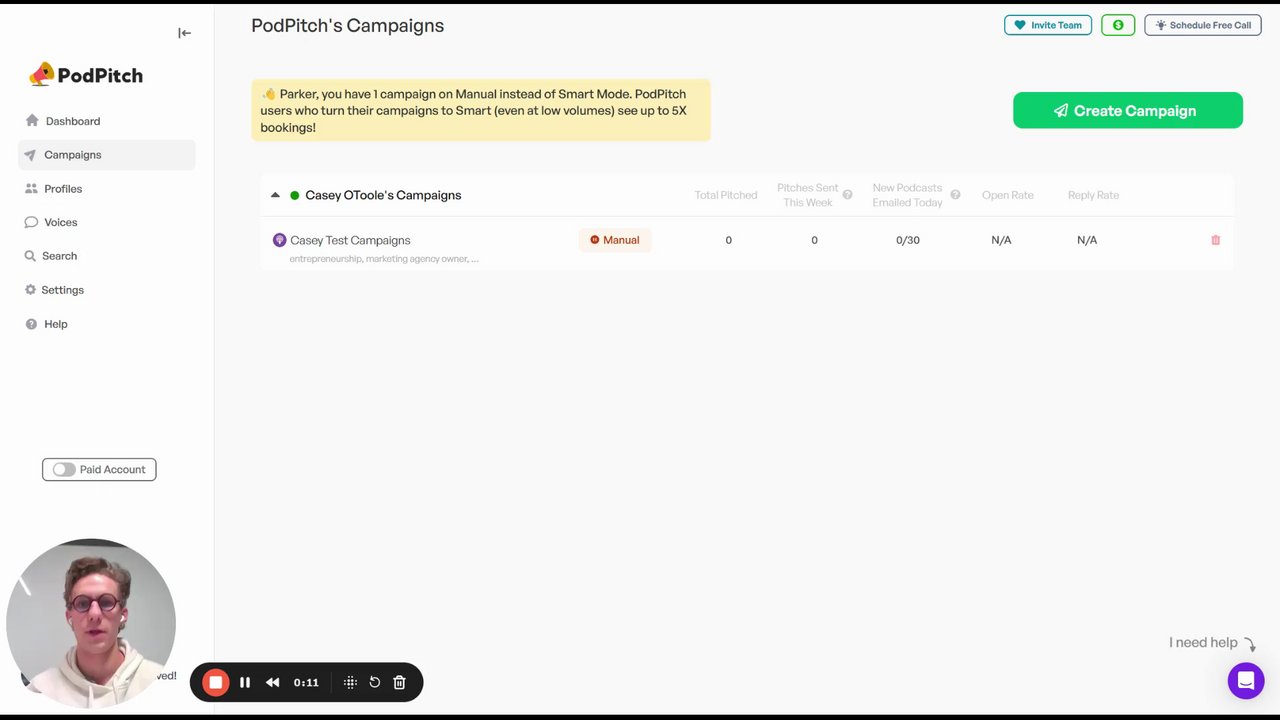The width and height of the screenshot is (1280, 720).
Task: Click the Campaigns paper plane icon
Action: tap(30, 155)
